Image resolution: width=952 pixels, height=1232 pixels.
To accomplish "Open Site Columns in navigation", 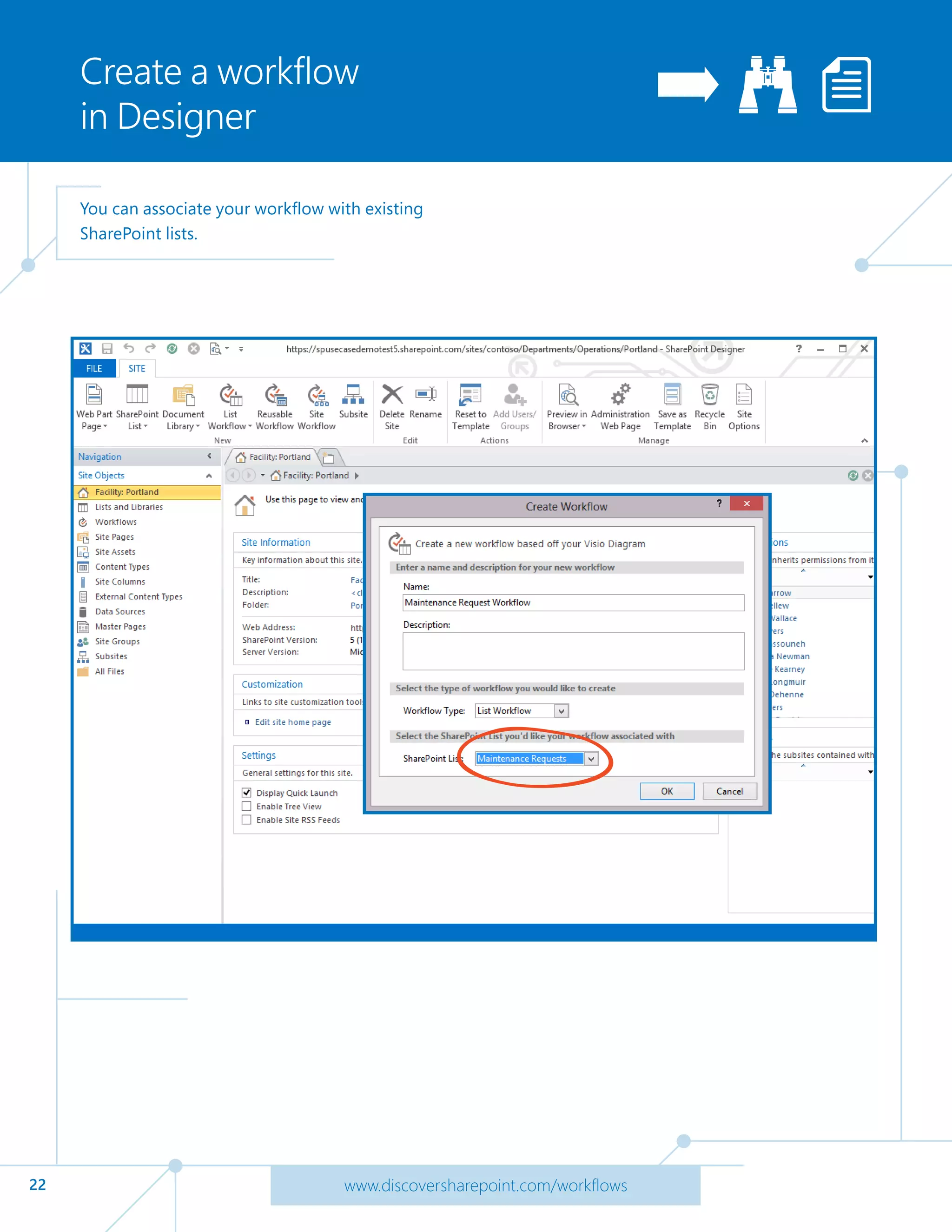I will (x=119, y=582).
